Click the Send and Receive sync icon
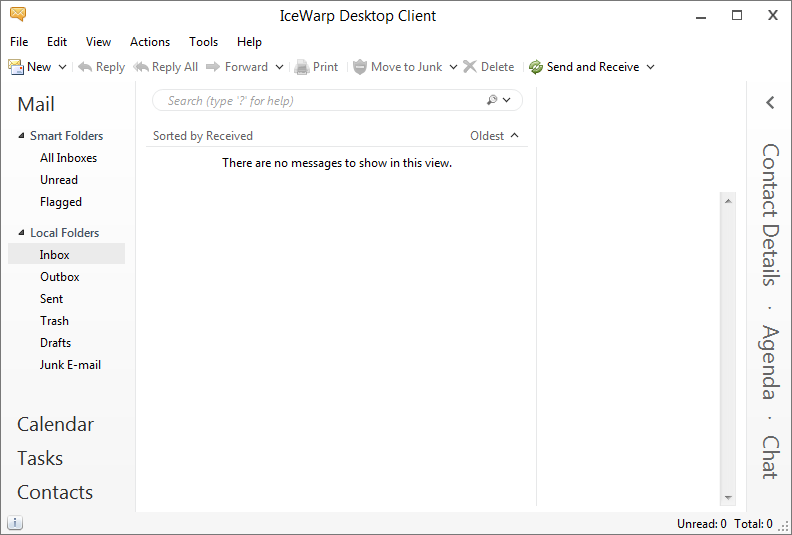The height and width of the screenshot is (535, 792). pos(536,67)
